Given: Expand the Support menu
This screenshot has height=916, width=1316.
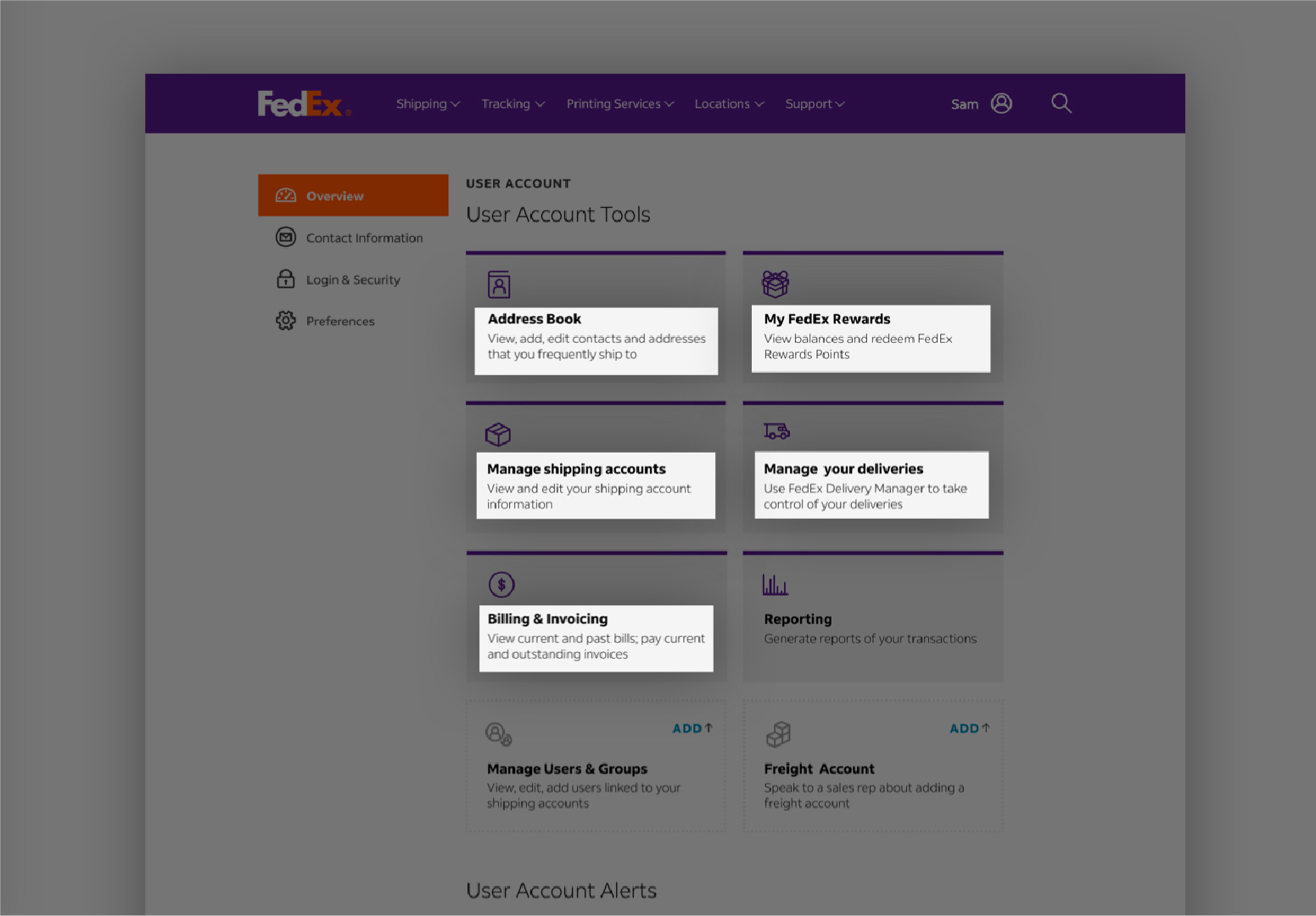Looking at the screenshot, I should point(815,104).
